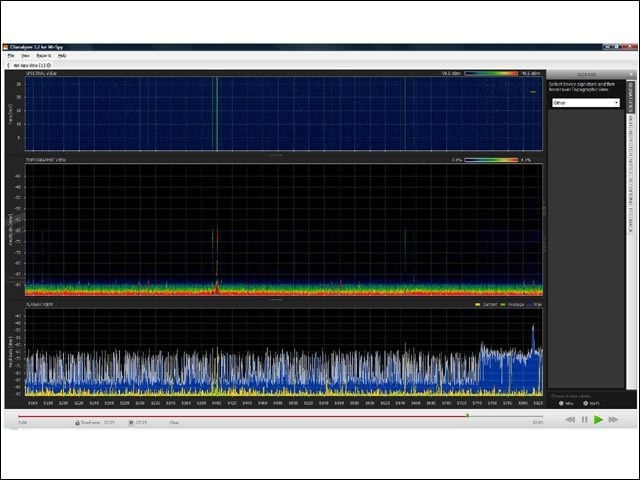Open the device signature dropdown
Viewport: 640px width, 480px height.
coord(586,103)
